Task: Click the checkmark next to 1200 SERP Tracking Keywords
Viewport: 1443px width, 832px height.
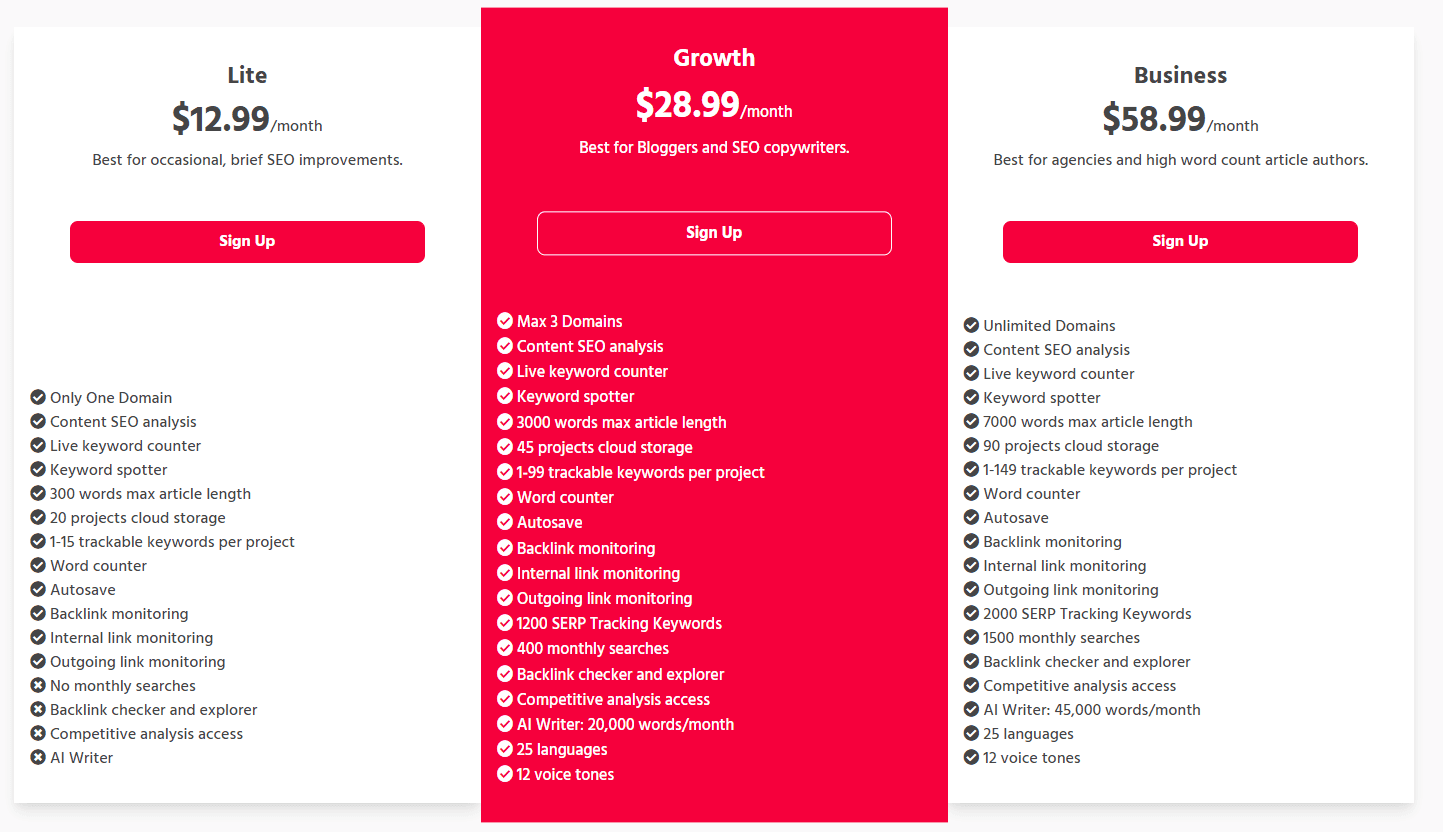Action: tap(504, 623)
